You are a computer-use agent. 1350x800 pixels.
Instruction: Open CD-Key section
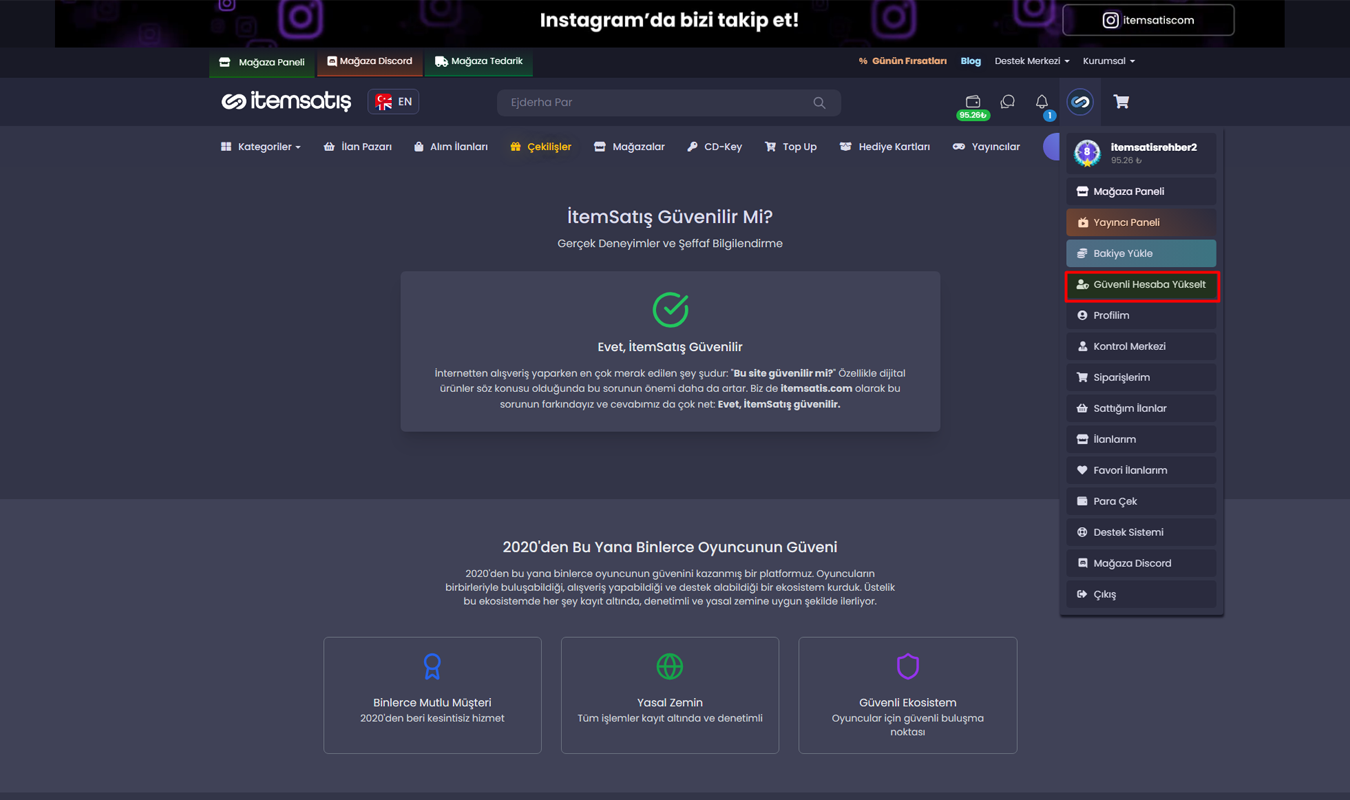715,147
